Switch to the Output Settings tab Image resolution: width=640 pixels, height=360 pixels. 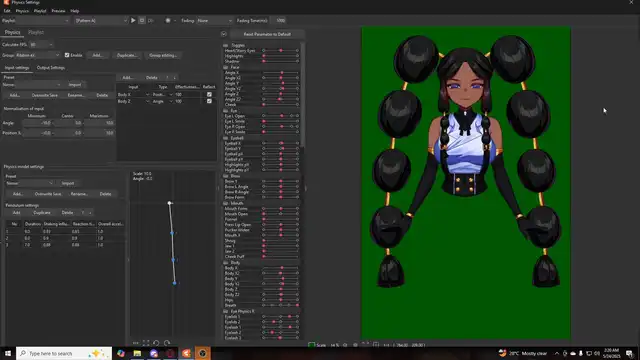[51, 68]
